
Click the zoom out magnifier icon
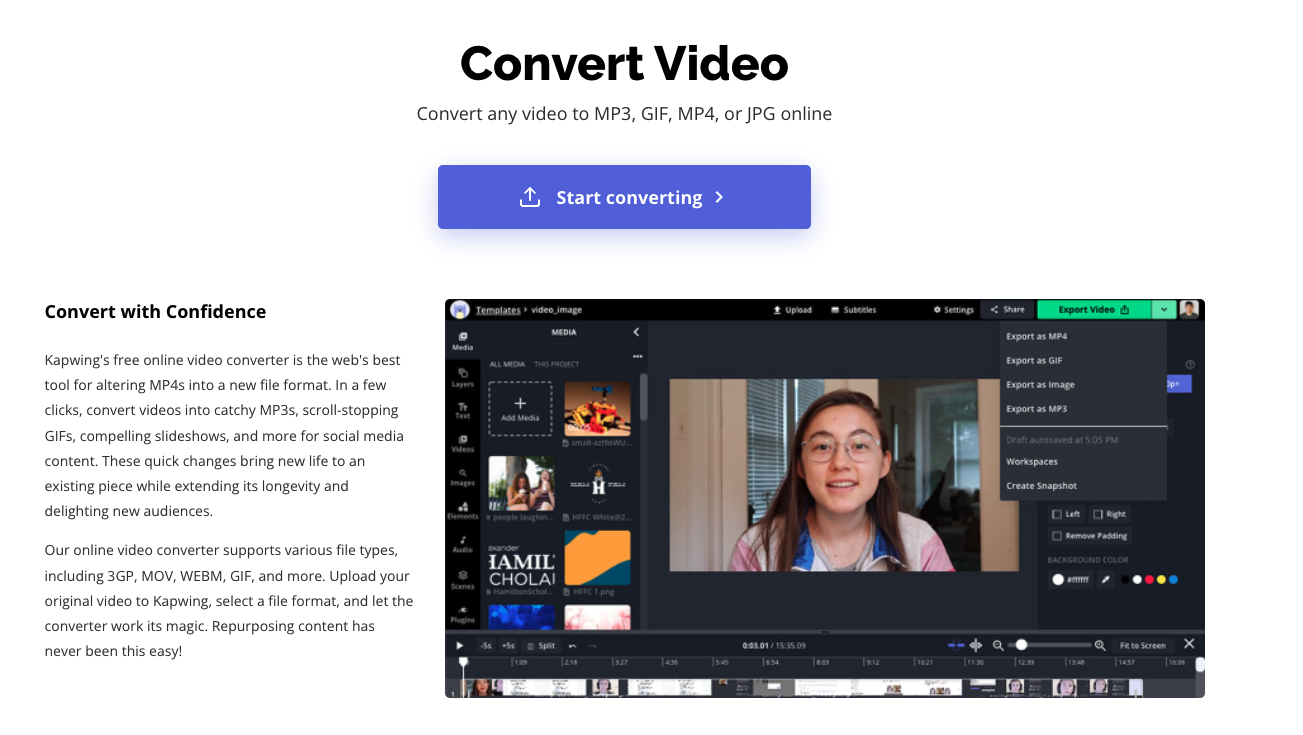998,646
